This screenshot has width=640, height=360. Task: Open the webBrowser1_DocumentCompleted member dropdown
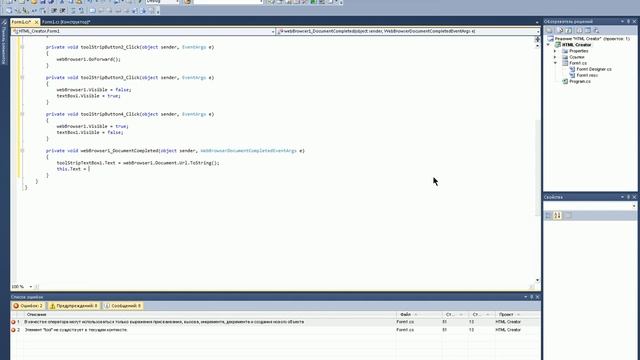[538, 31]
